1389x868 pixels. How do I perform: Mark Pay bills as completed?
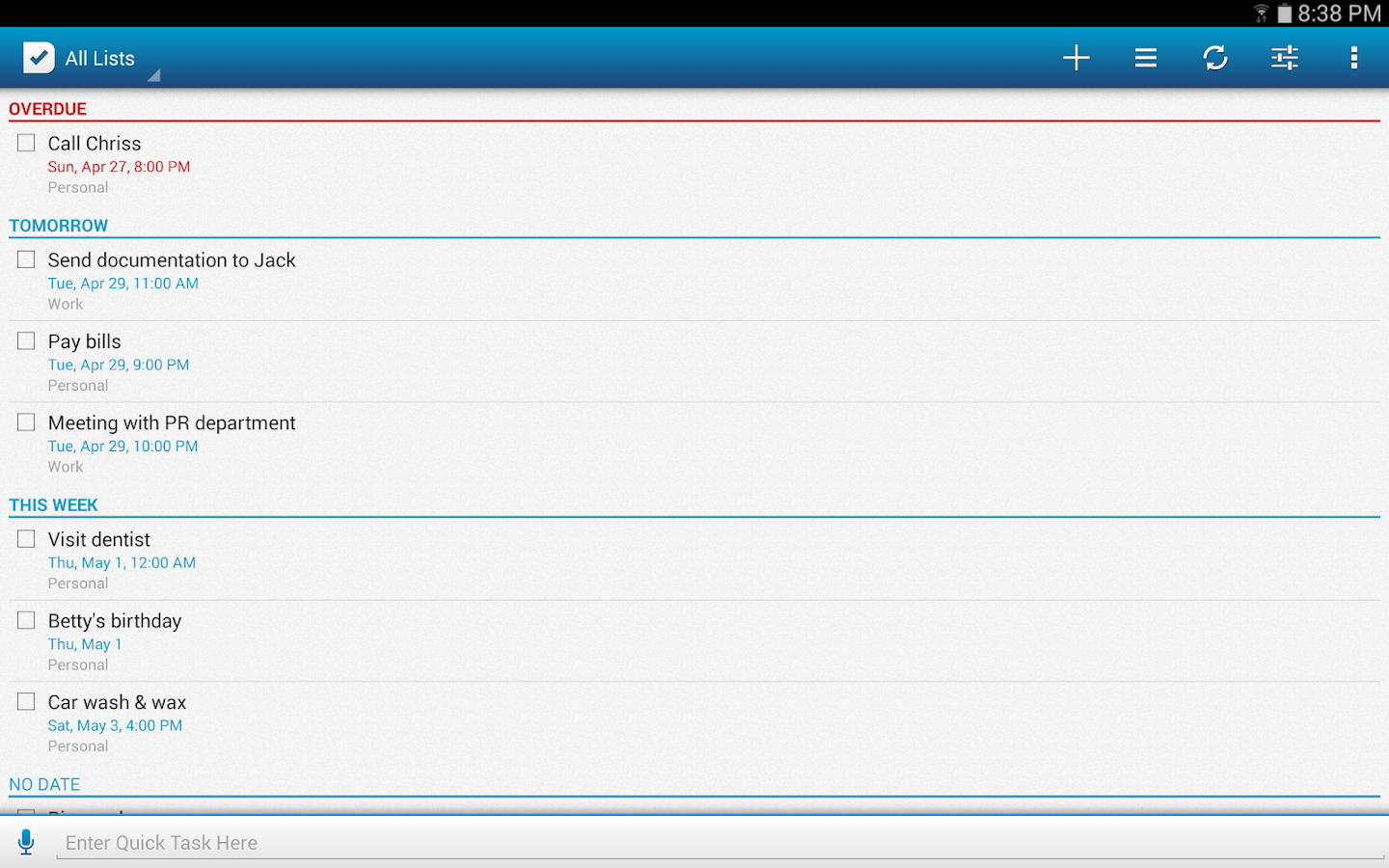(x=26, y=341)
